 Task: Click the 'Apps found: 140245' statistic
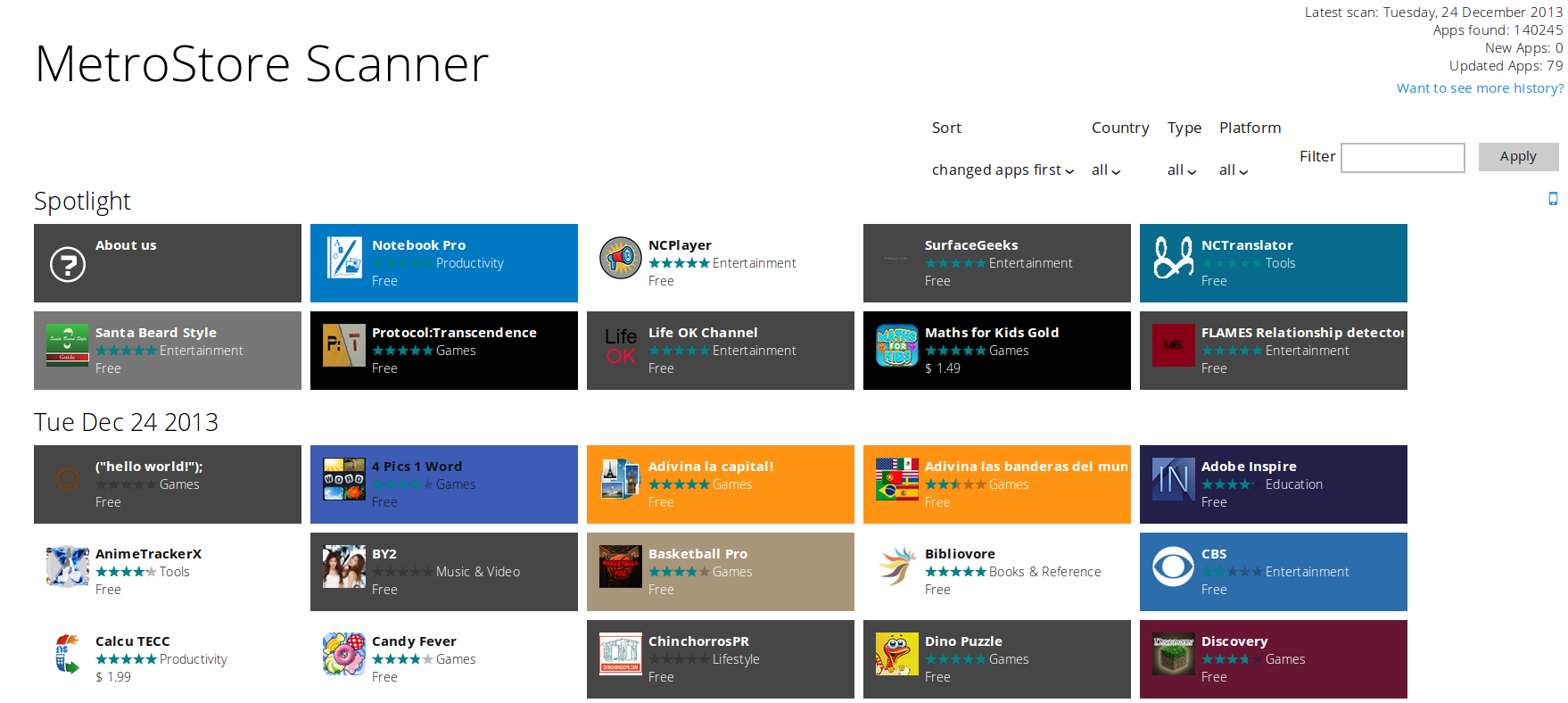[x=1498, y=30]
